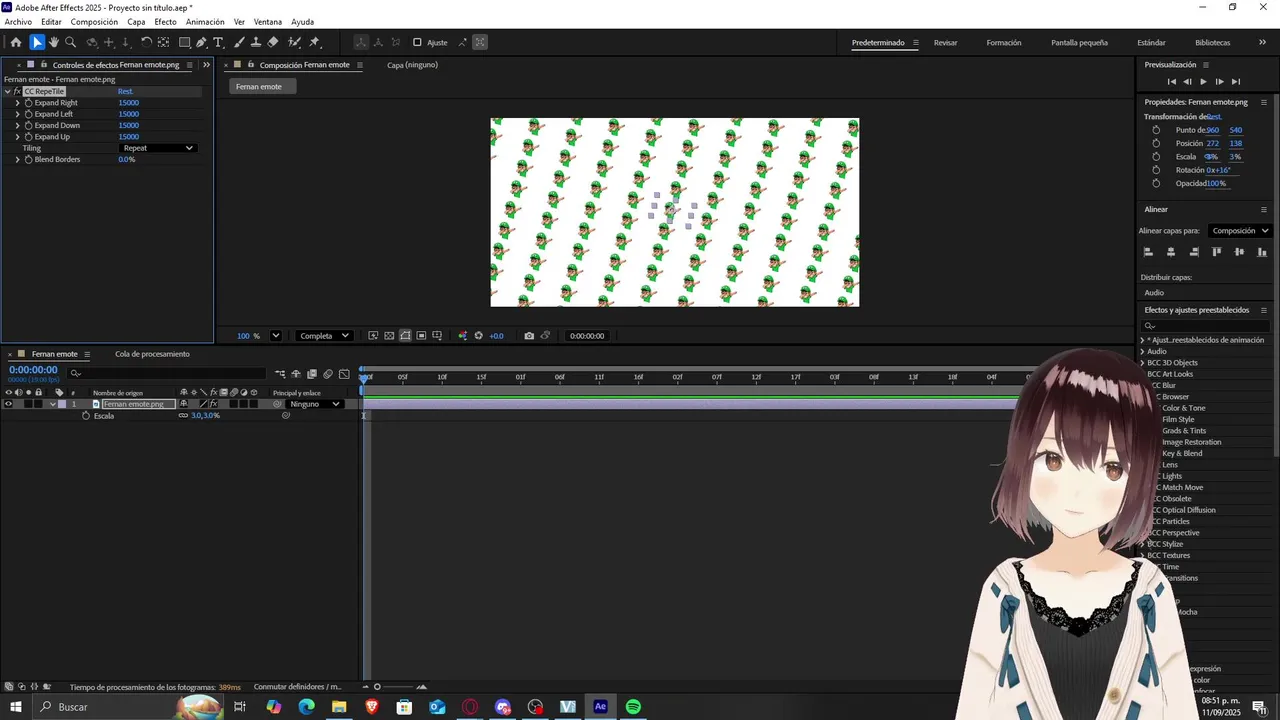Click the snapshot camera icon in viewer
Viewport: 1280px width, 720px height.
[529, 336]
